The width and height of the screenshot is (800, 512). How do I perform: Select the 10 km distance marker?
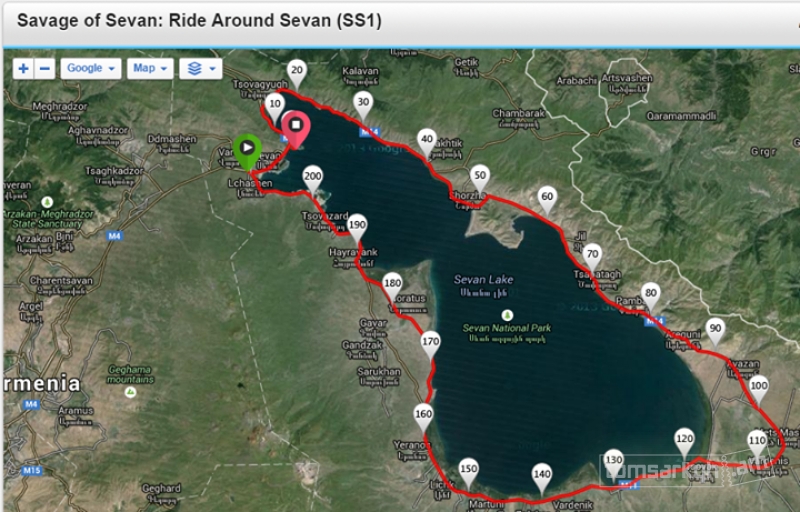click(275, 105)
